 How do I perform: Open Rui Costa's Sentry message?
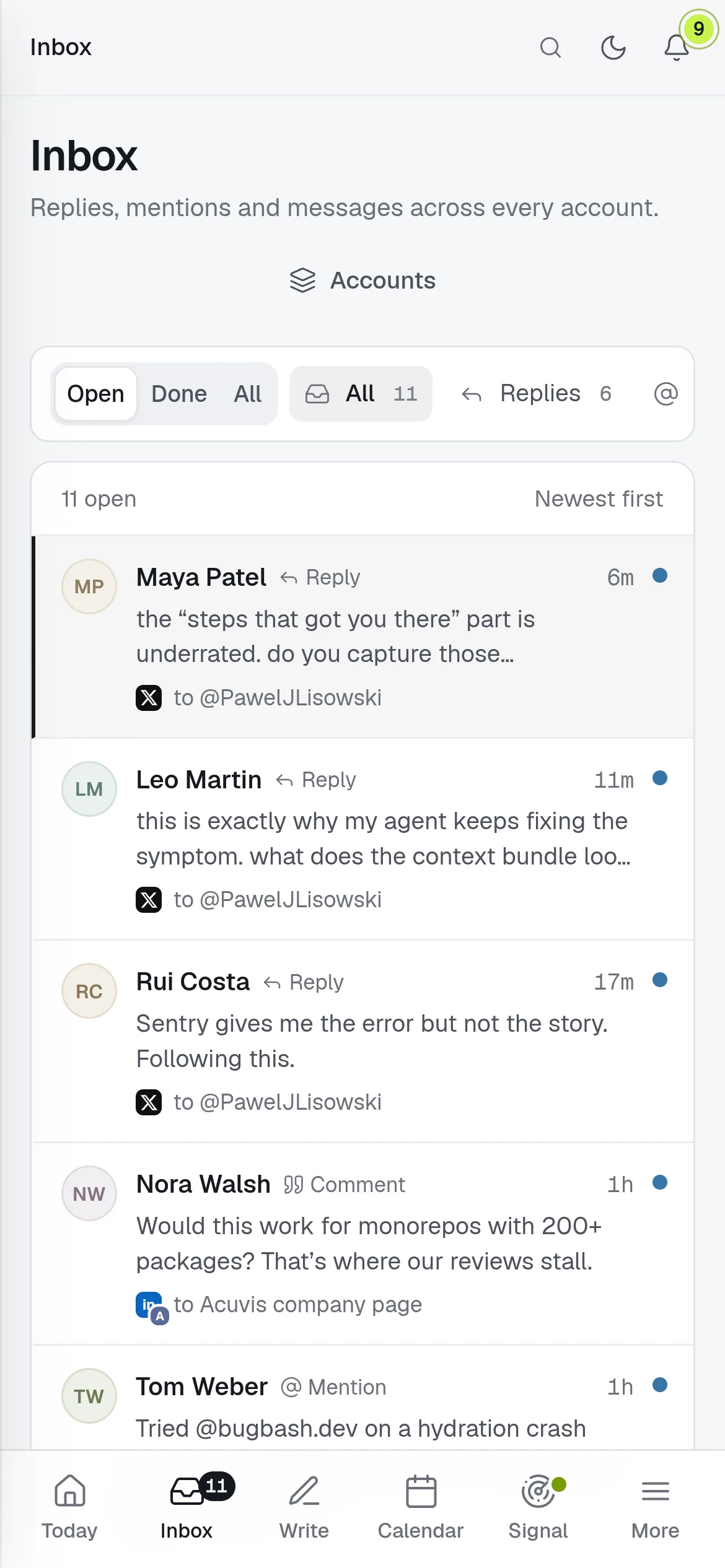click(362, 1042)
